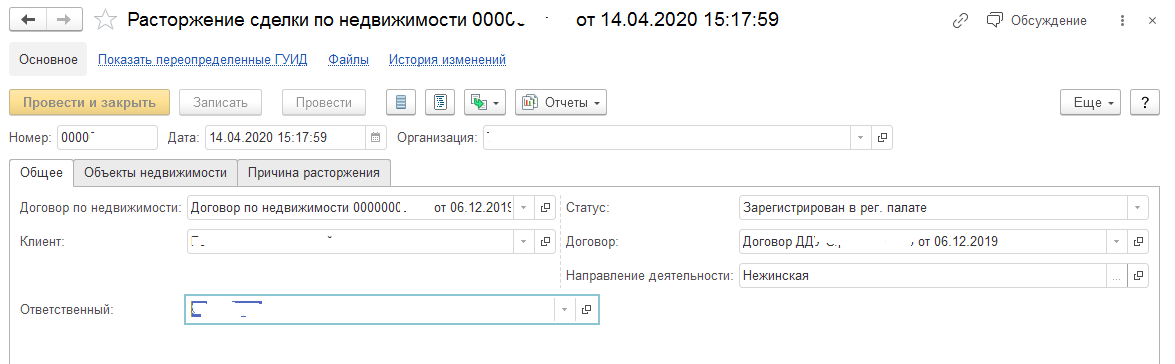The width and height of the screenshot is (1175, 364).
Task: Close the document form with X
Action: coord(1153,20)
